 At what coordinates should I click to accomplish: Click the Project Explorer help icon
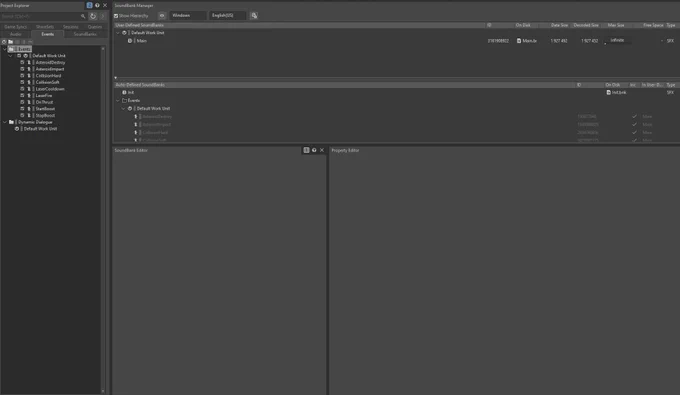click(x=97, y=5)
